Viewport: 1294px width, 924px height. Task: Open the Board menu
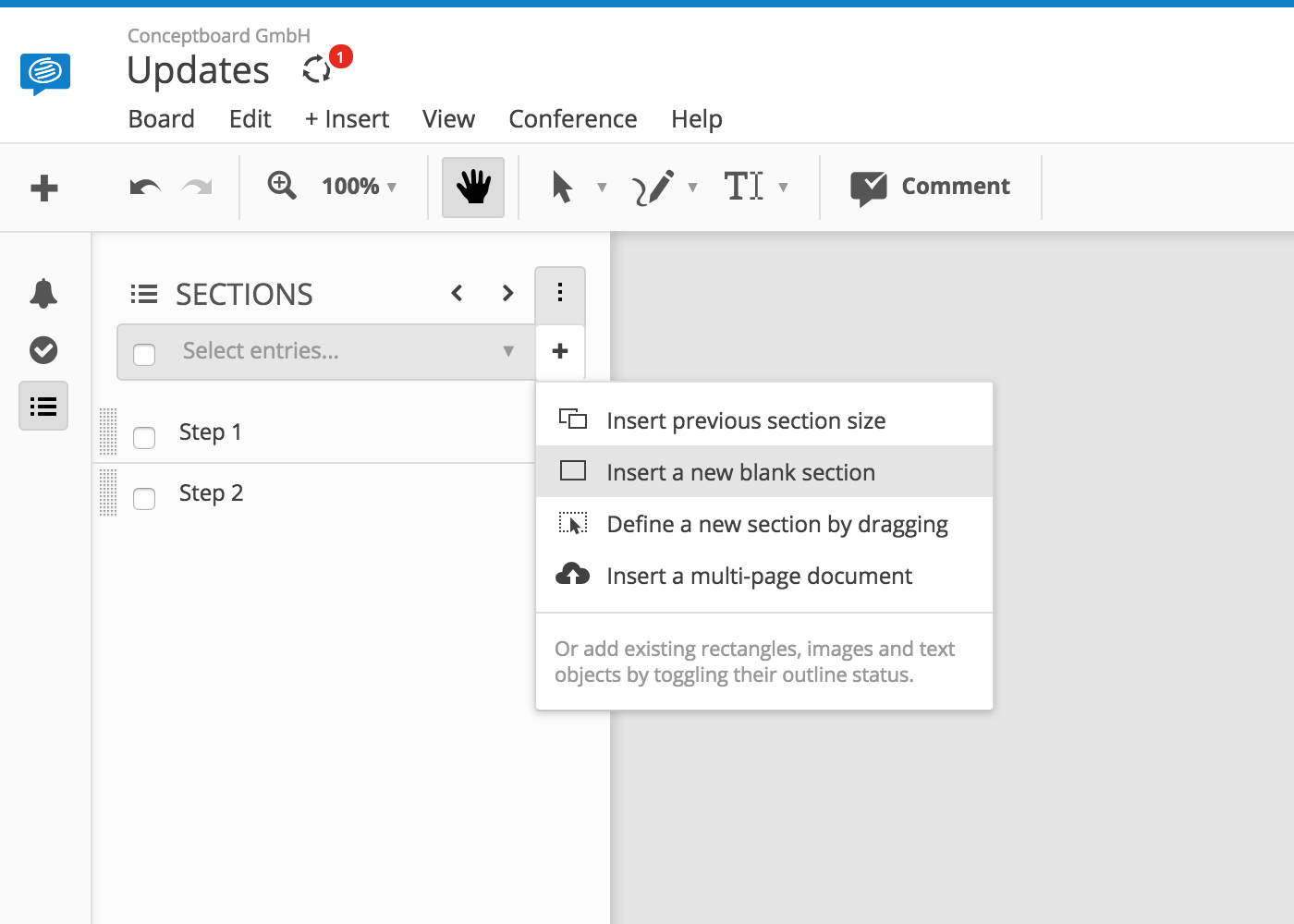(162, 119)
